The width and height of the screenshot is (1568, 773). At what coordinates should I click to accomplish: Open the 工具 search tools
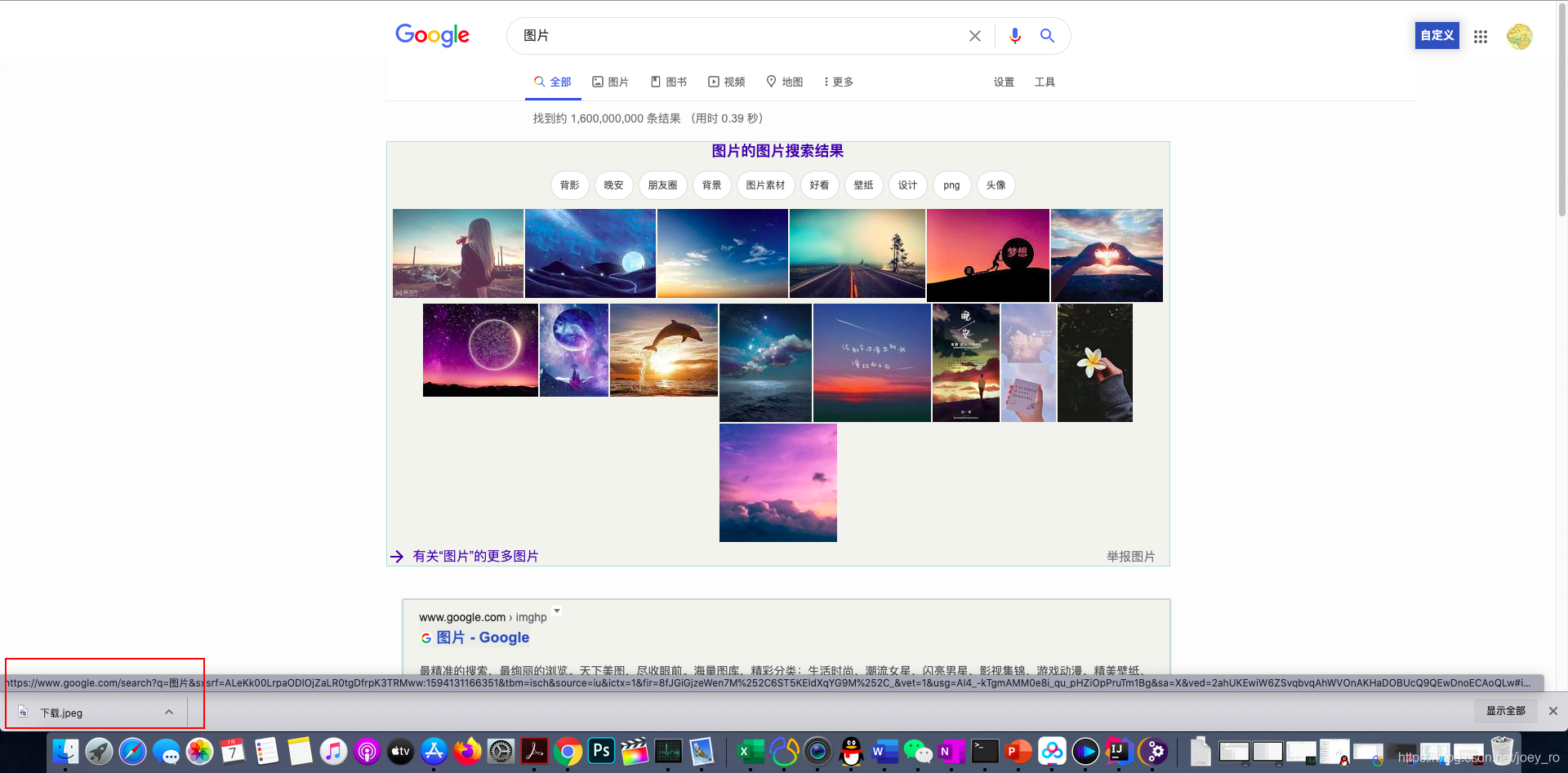coord(1045,82)
